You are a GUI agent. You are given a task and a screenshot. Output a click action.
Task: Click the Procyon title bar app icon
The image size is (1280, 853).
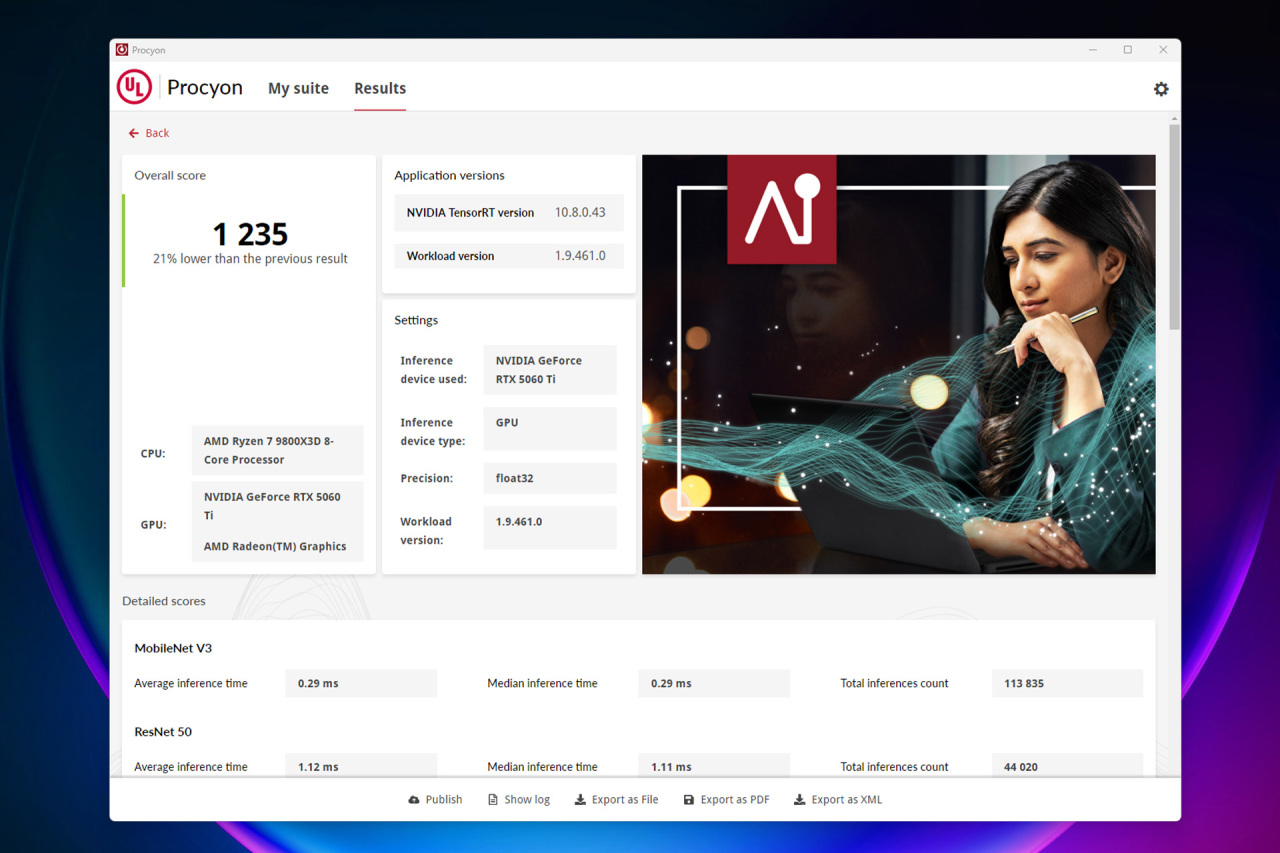122,50
